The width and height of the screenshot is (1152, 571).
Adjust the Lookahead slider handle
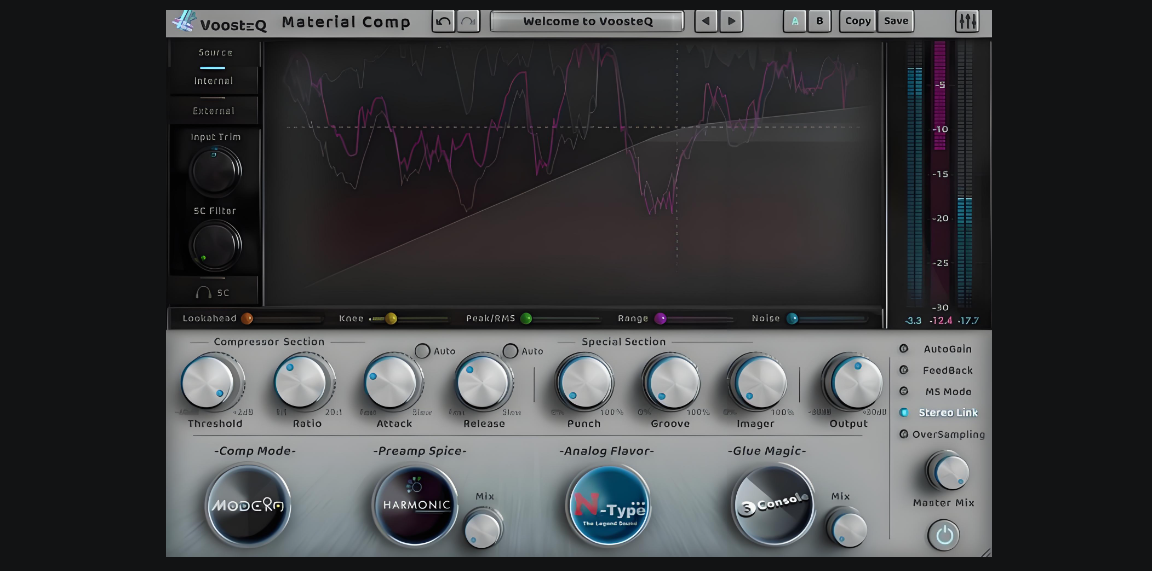(x=247, y=318)
